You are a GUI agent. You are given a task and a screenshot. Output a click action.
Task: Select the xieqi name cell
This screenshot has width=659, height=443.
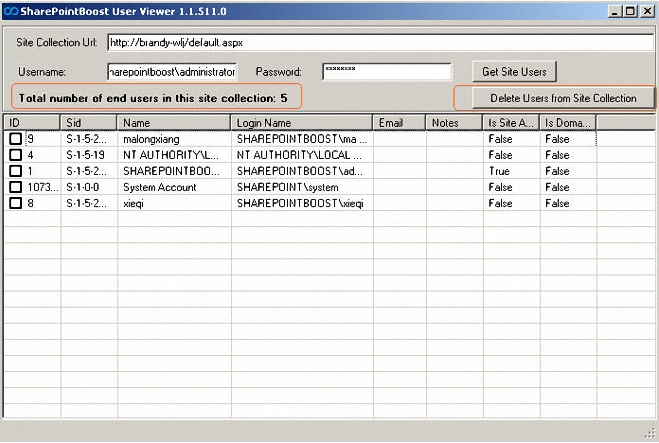[x=133, y=203]
